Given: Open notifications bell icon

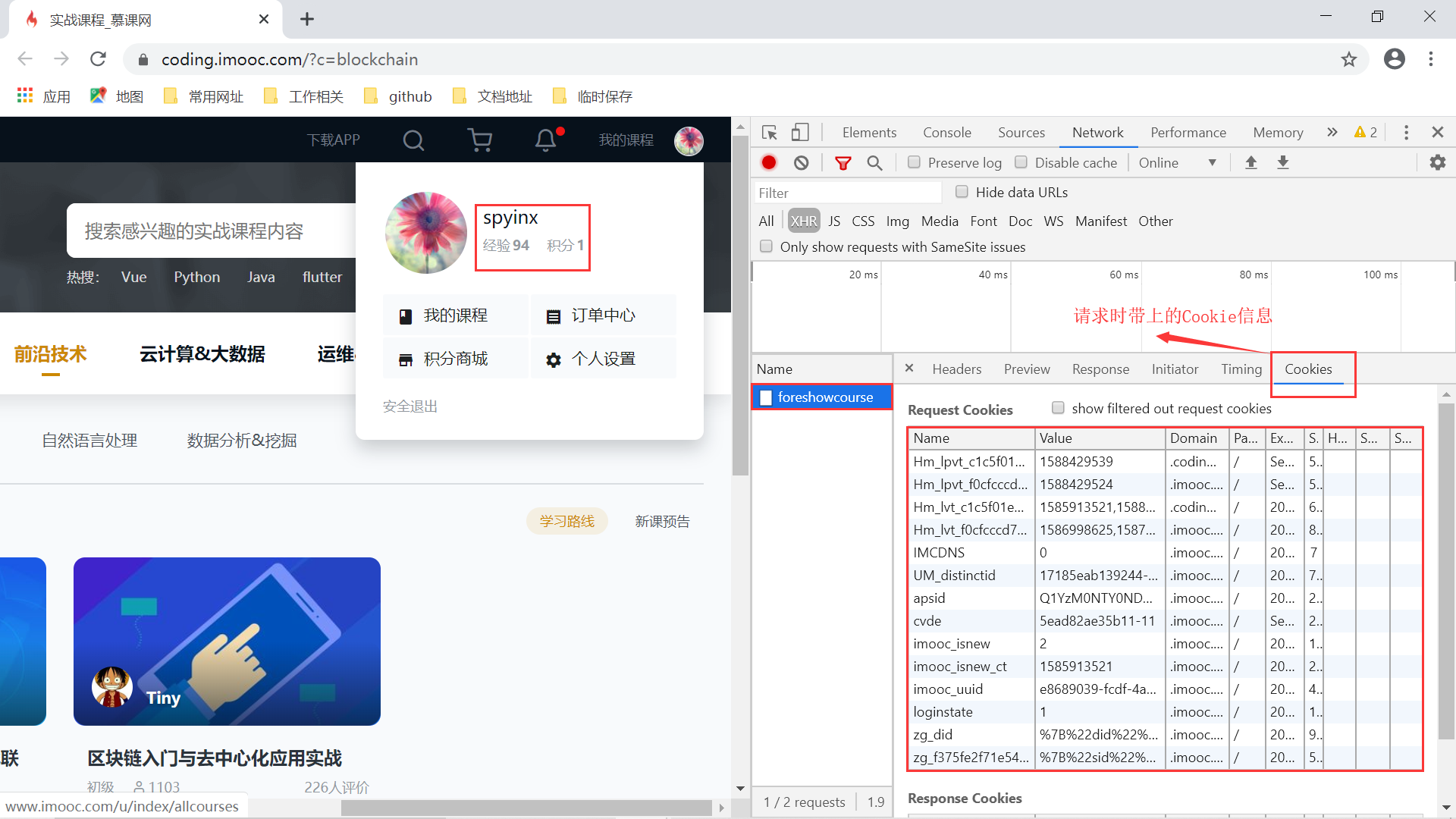Looking at the screenshot, I should click(x=546, y=140).
